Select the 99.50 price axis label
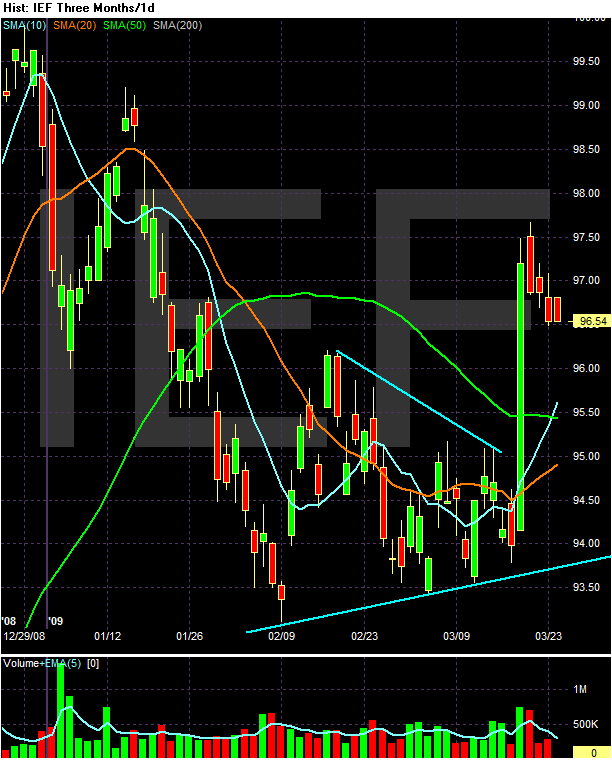The width and height of the screenshot is (612, 761). pyautogui.click(x=586, y=61)
